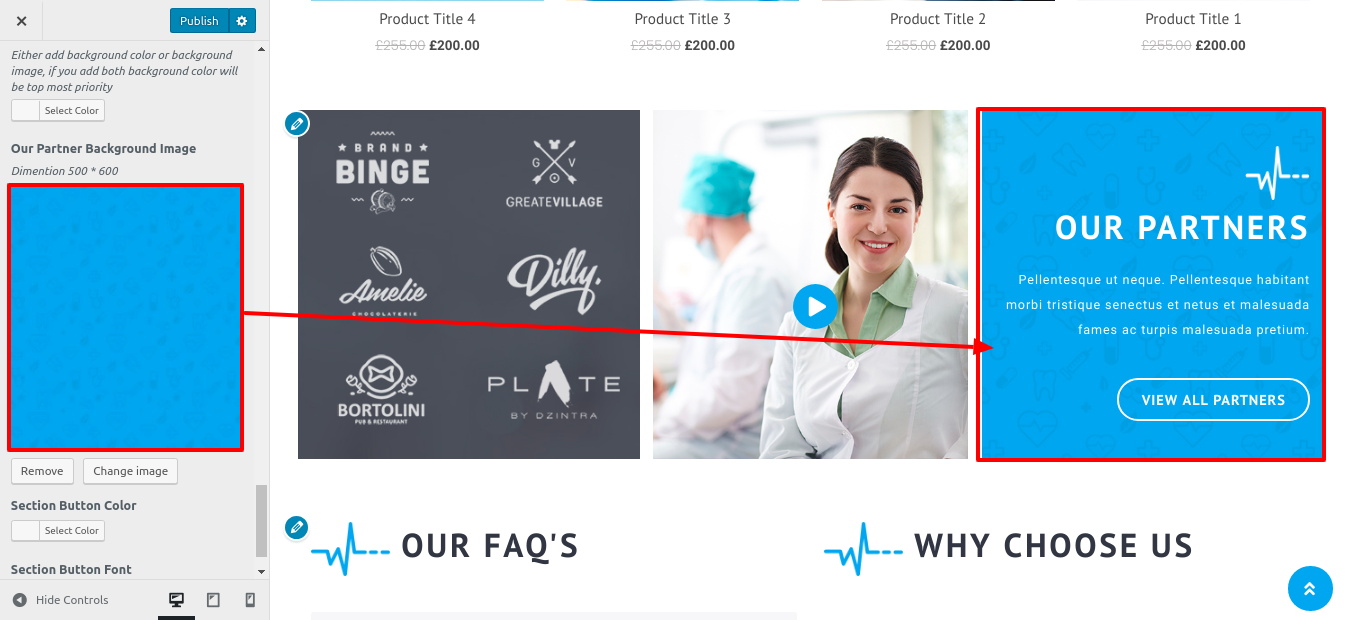Click the scroll-to-top double chevron button
This screenshot has width=1351, height=620.
(x=1310, y=588)
